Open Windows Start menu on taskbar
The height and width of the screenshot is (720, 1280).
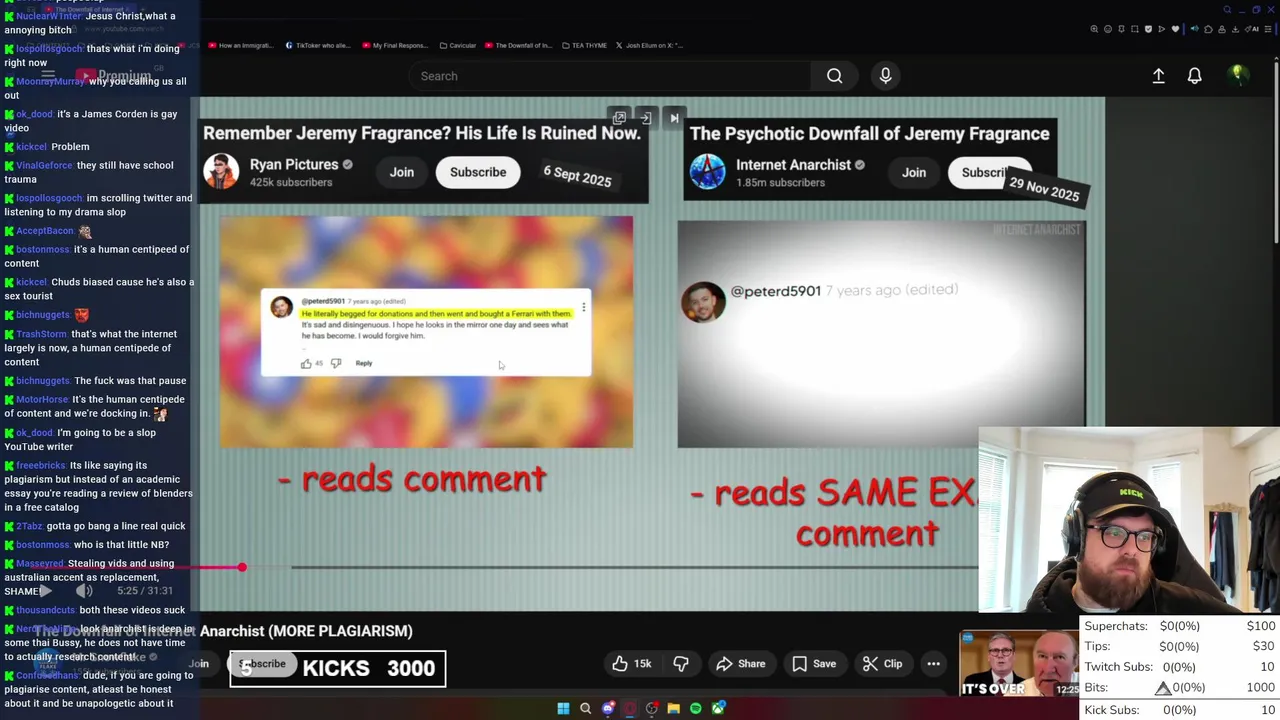click(563, 708)
